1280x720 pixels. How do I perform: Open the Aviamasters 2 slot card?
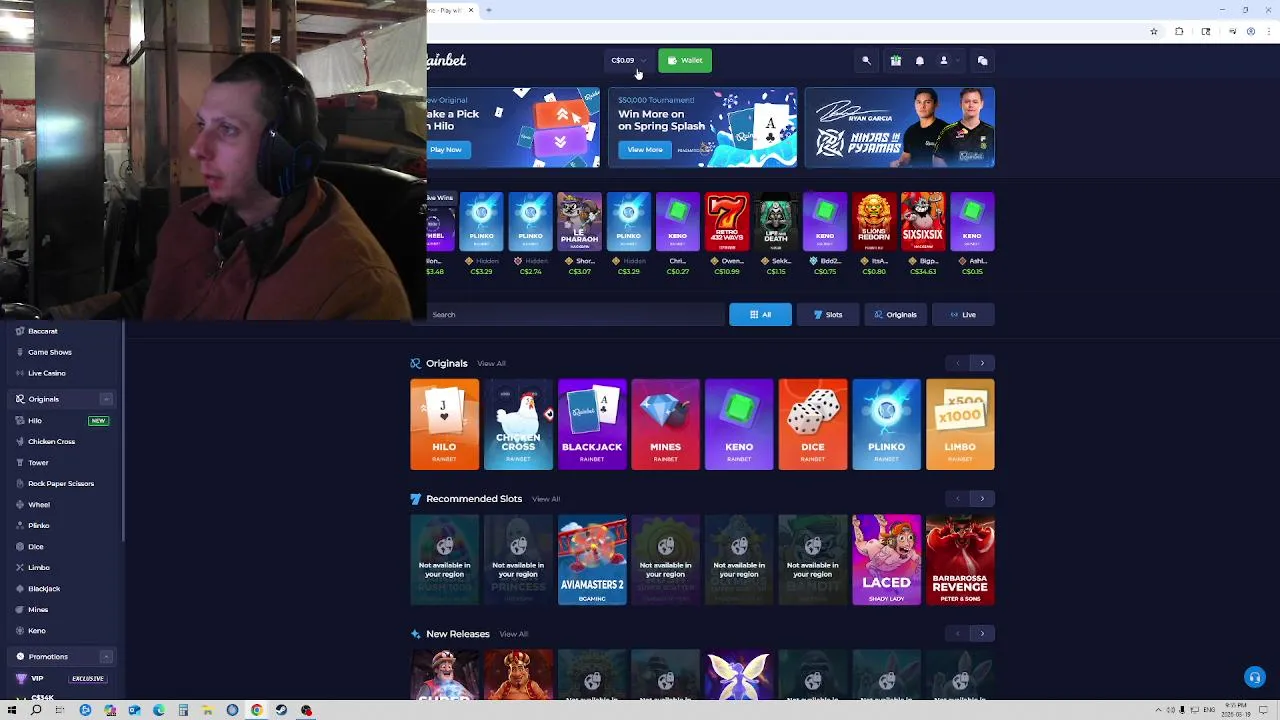[592, 560]
